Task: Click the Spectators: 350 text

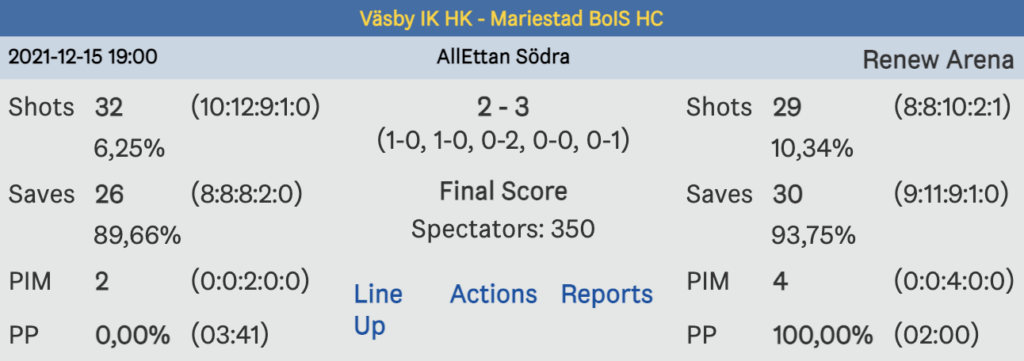Action: pos(503,229)
